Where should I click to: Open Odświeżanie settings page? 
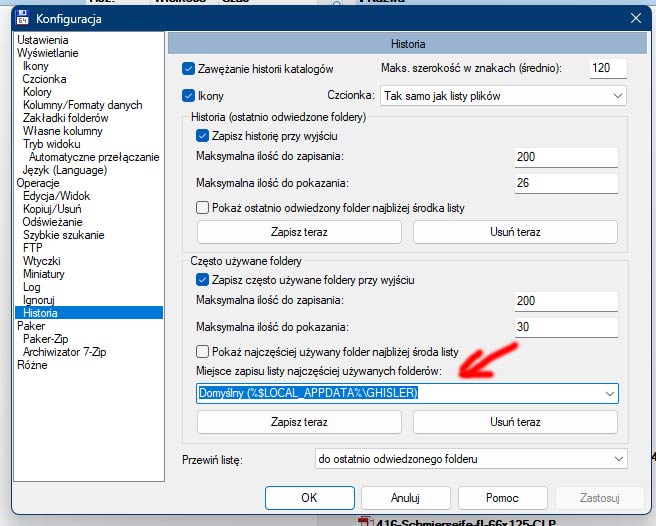tap(53, 222)
